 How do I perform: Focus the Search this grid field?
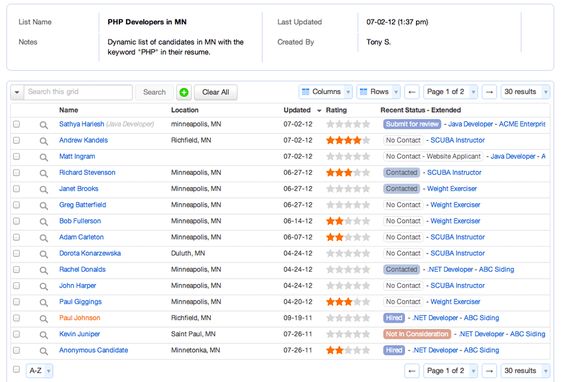tap(78, 92)
